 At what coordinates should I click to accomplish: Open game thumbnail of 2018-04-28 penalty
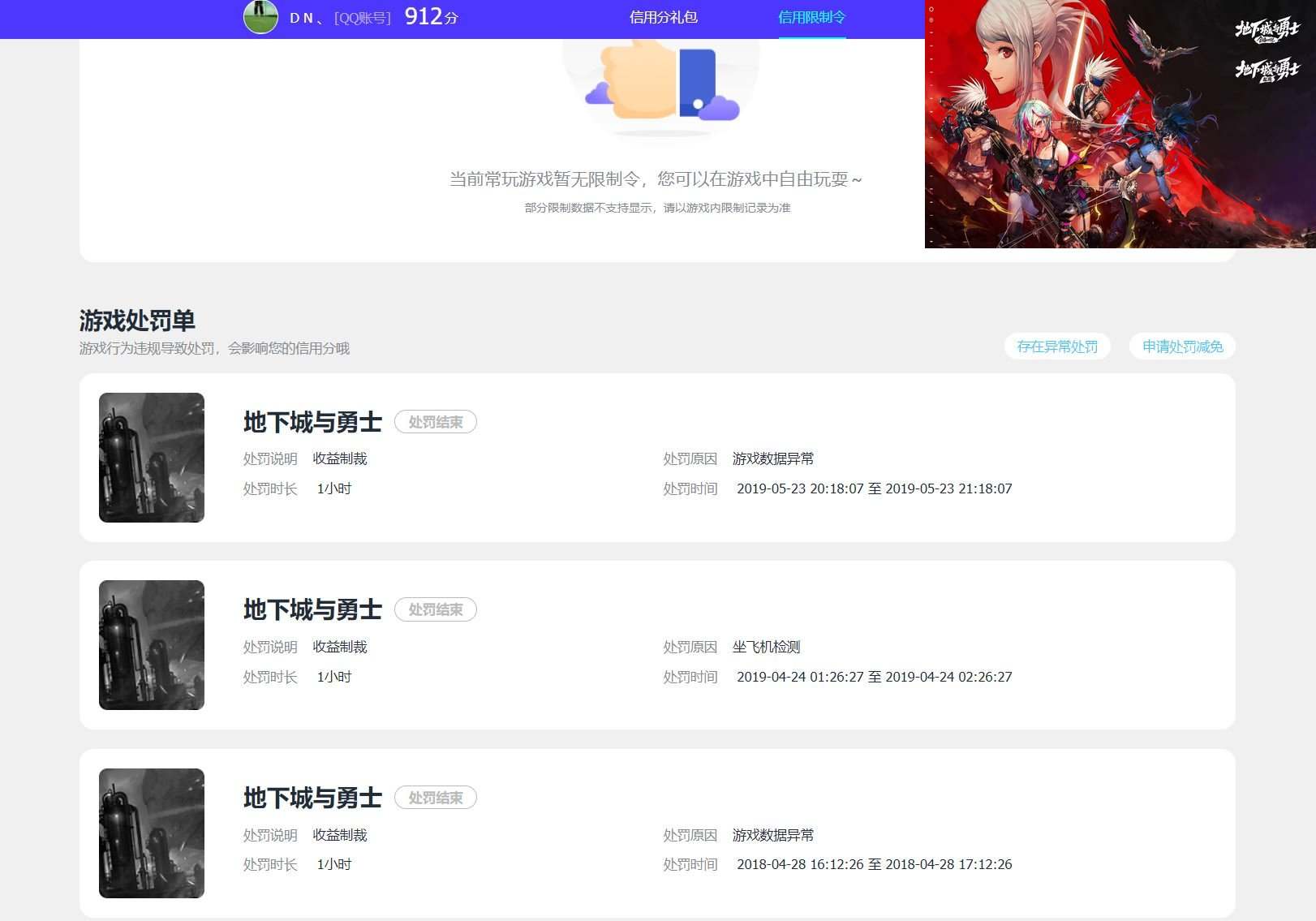pos(152,833)
